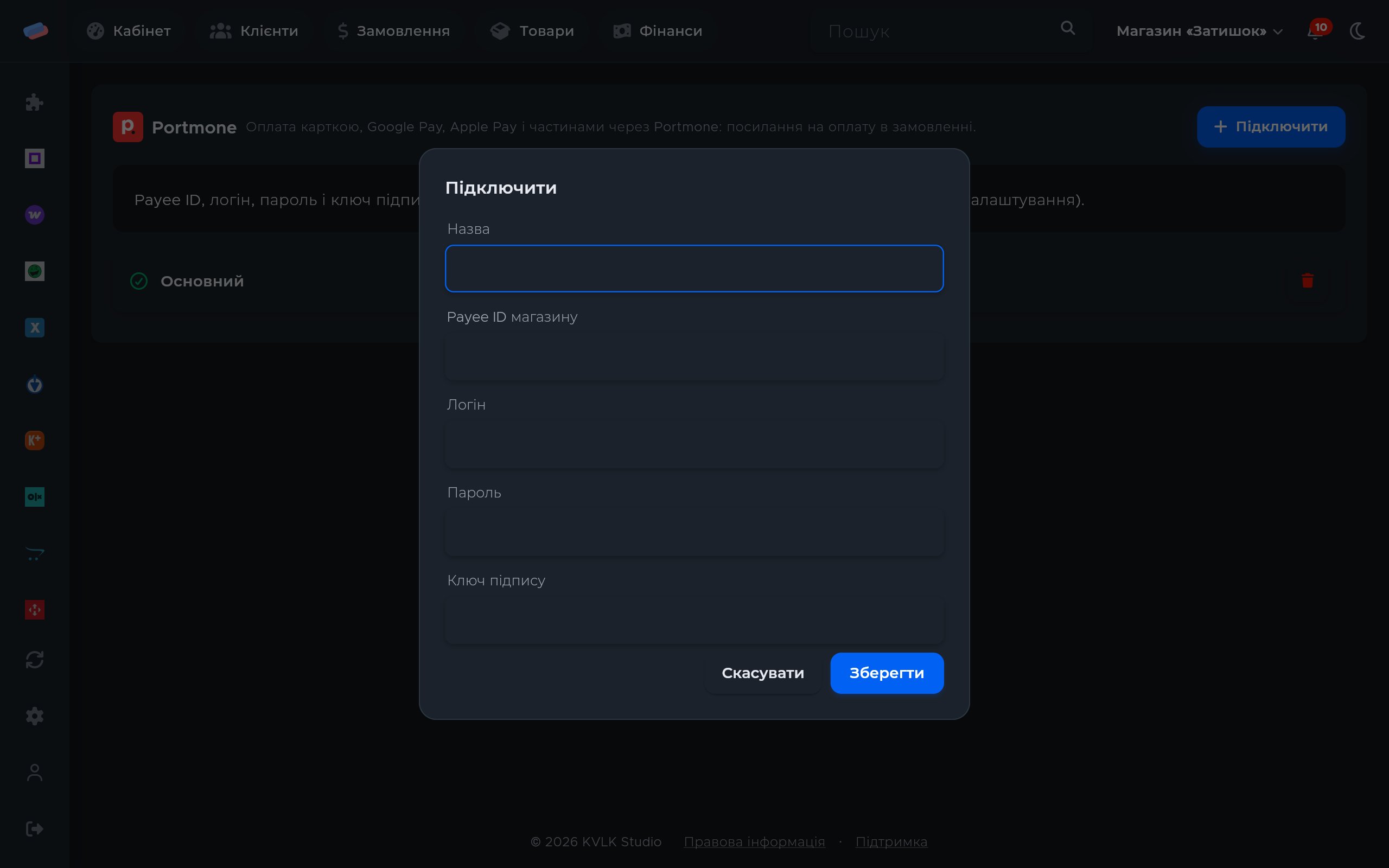Screen dimensions: 1389x868
Task: Click the app logo in the top bar
Action: pos(36,30)
